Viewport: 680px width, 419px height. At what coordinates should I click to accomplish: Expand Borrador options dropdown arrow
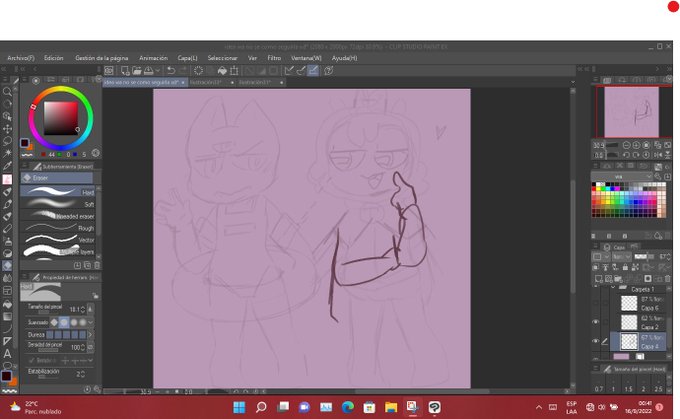90,360
